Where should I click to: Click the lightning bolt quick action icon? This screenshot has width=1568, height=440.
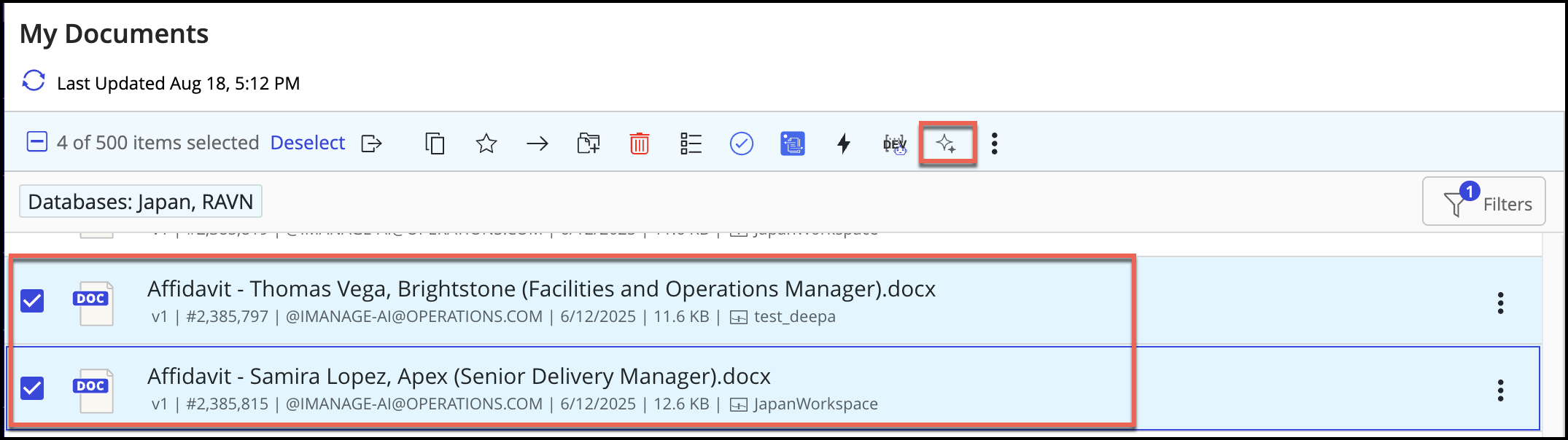coord(844,144)
